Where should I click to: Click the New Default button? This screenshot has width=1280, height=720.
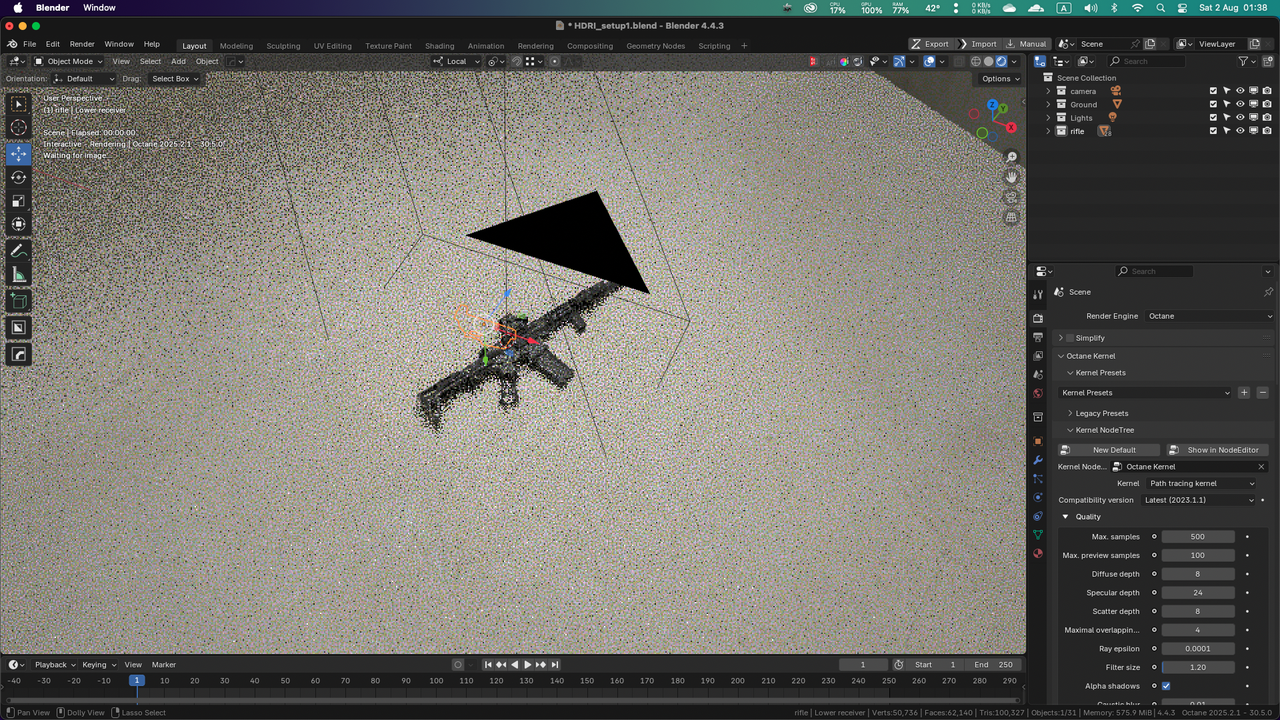click(x=1110, y=450)
